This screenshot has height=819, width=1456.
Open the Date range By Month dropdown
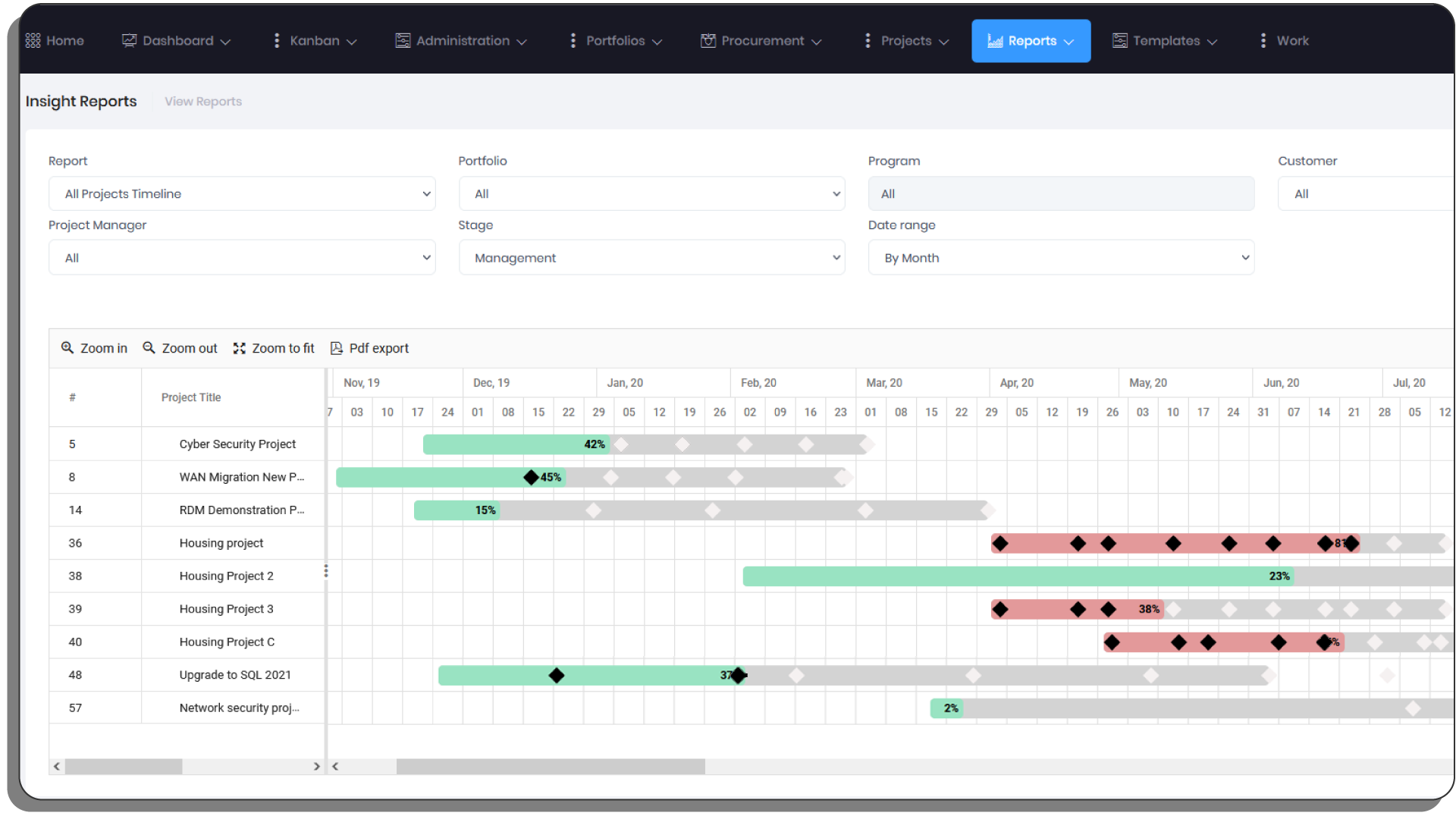(1061, 258)
